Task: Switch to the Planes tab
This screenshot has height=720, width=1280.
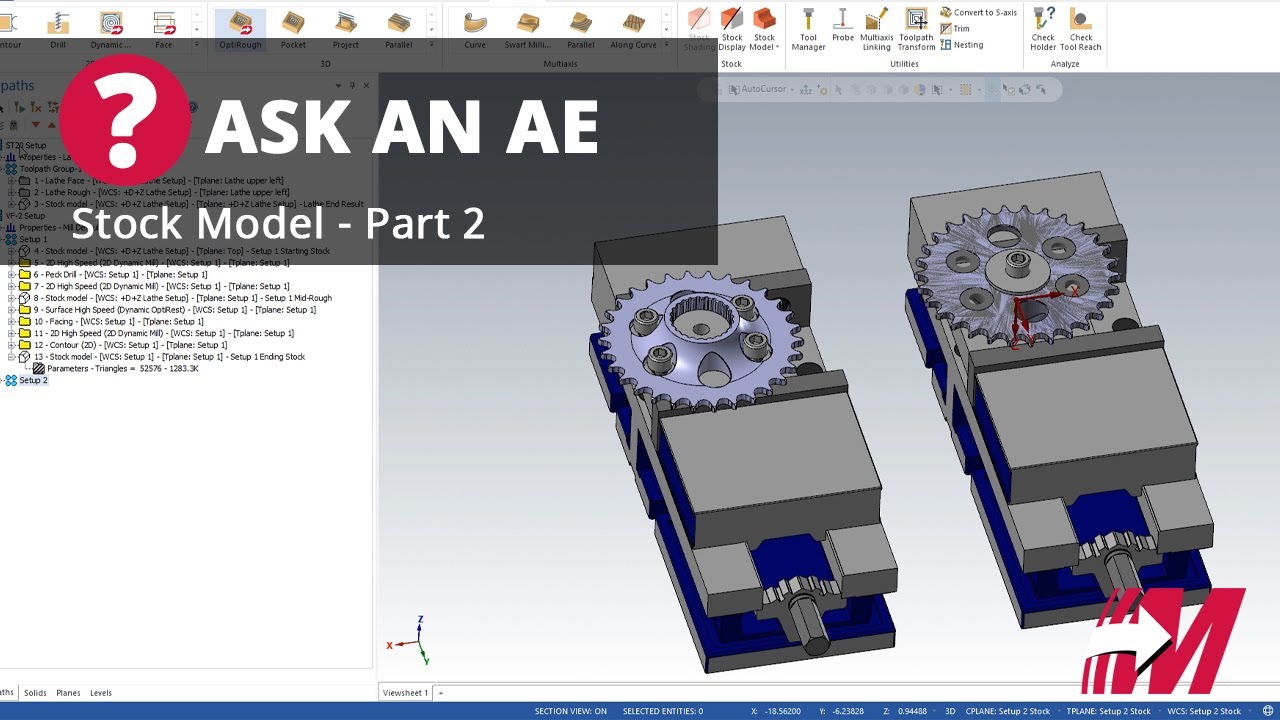Action: (68, 692)
